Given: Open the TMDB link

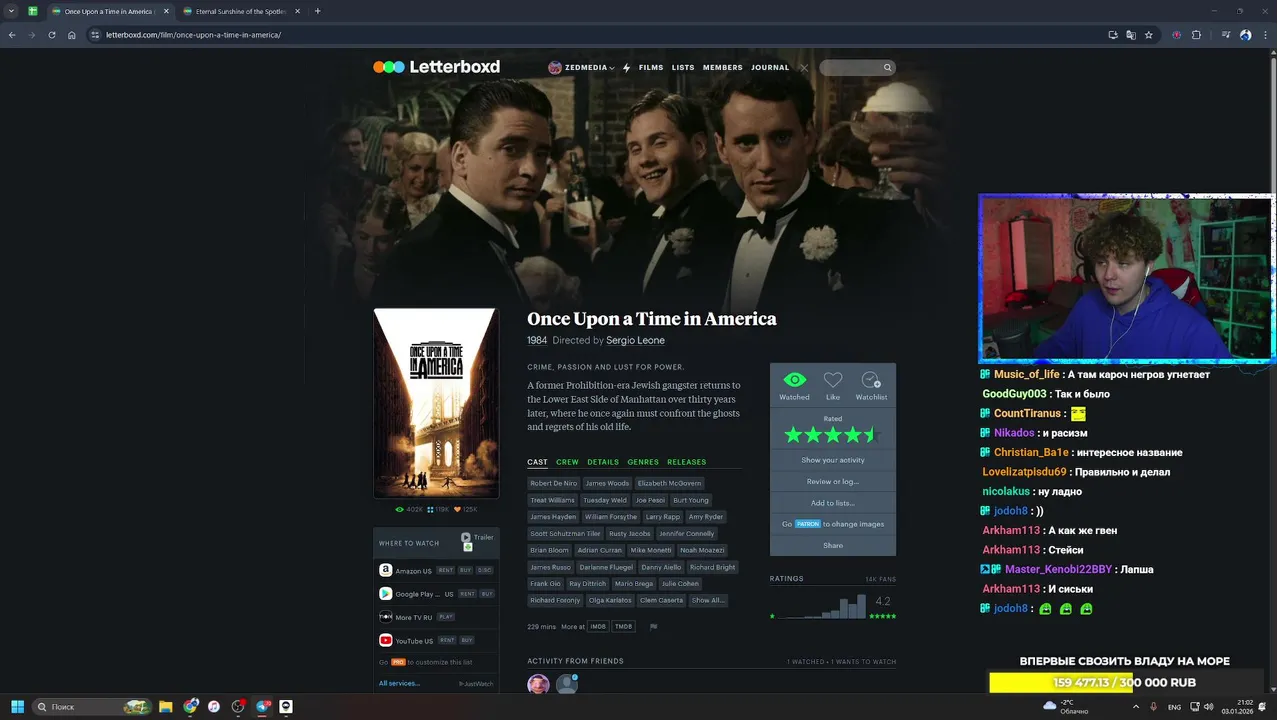Looking at the screenshot, I should (624, 627).
